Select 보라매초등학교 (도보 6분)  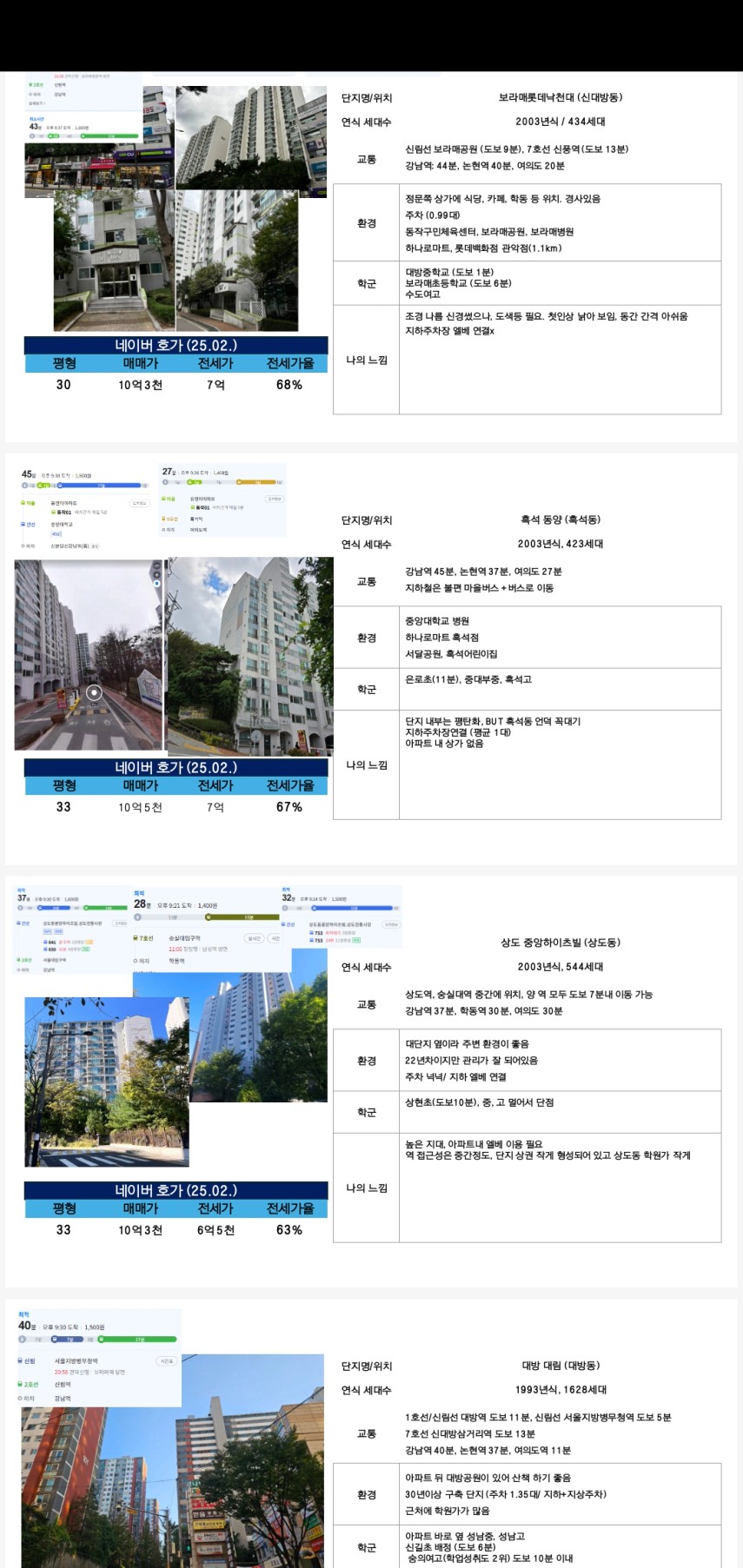(458, 283)
